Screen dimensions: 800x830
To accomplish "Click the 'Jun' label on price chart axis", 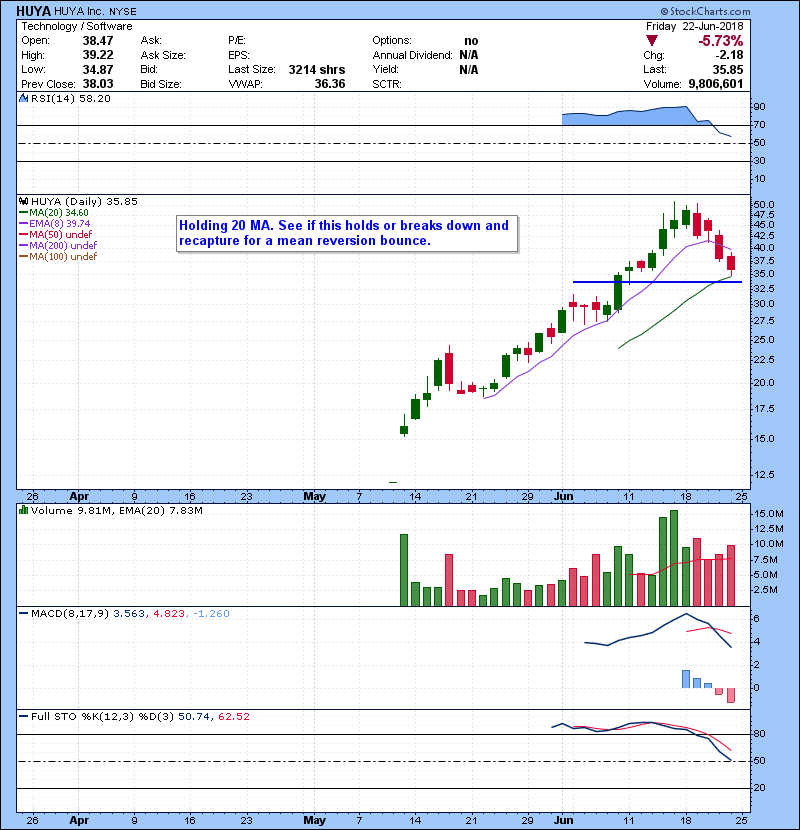I will (563, 497).
